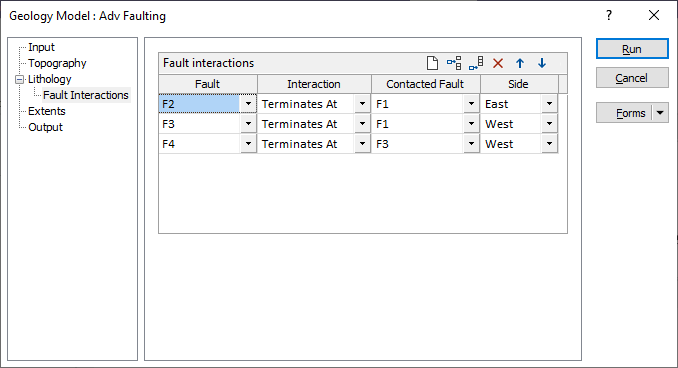Click the help question mark icon
Viewport: 678px width, 368px height.
609,16
